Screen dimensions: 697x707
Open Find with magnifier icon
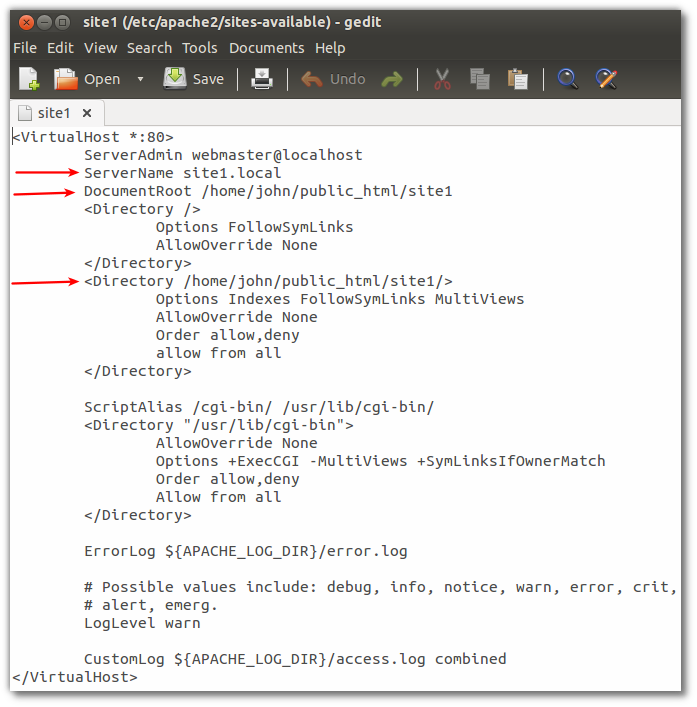[x=568, y=79]
